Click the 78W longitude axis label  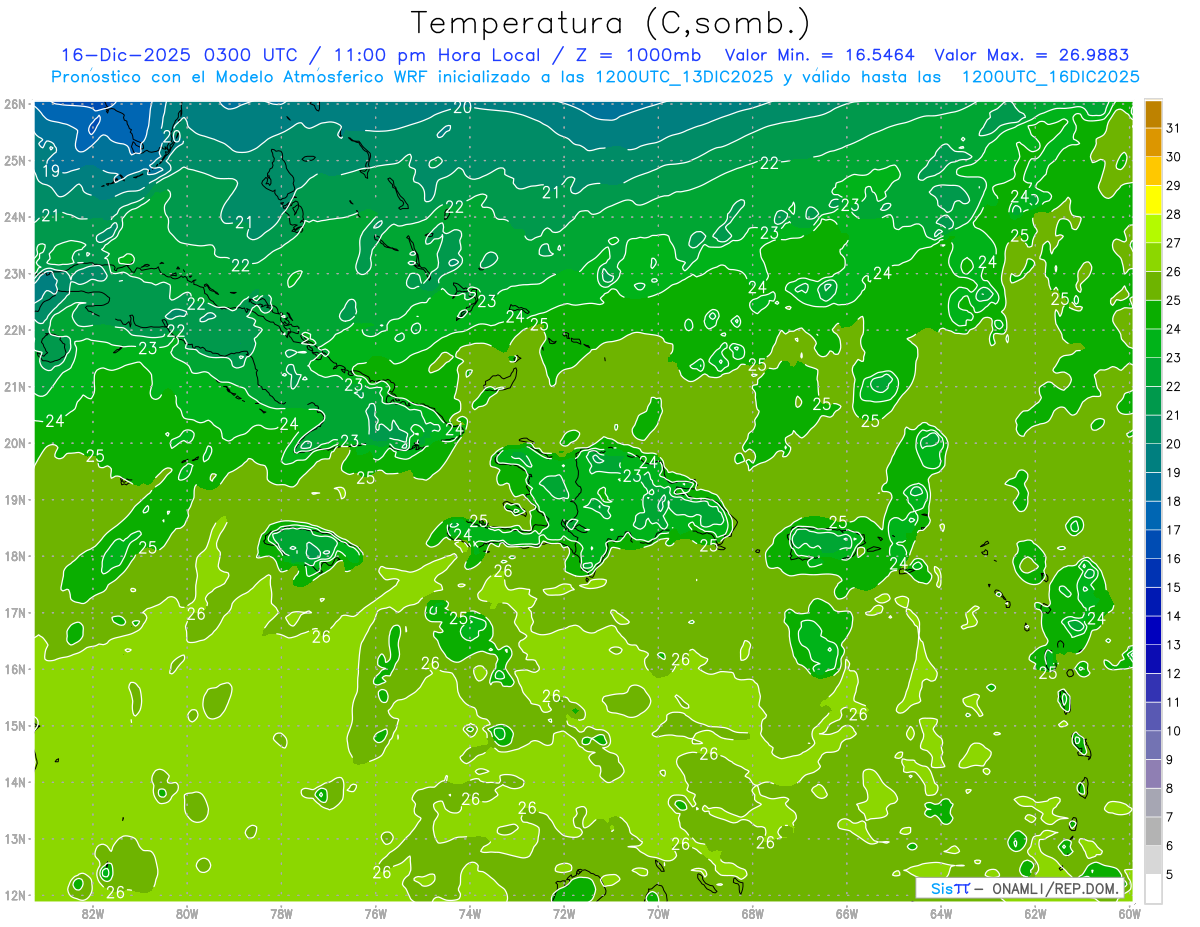click(281, 913)
